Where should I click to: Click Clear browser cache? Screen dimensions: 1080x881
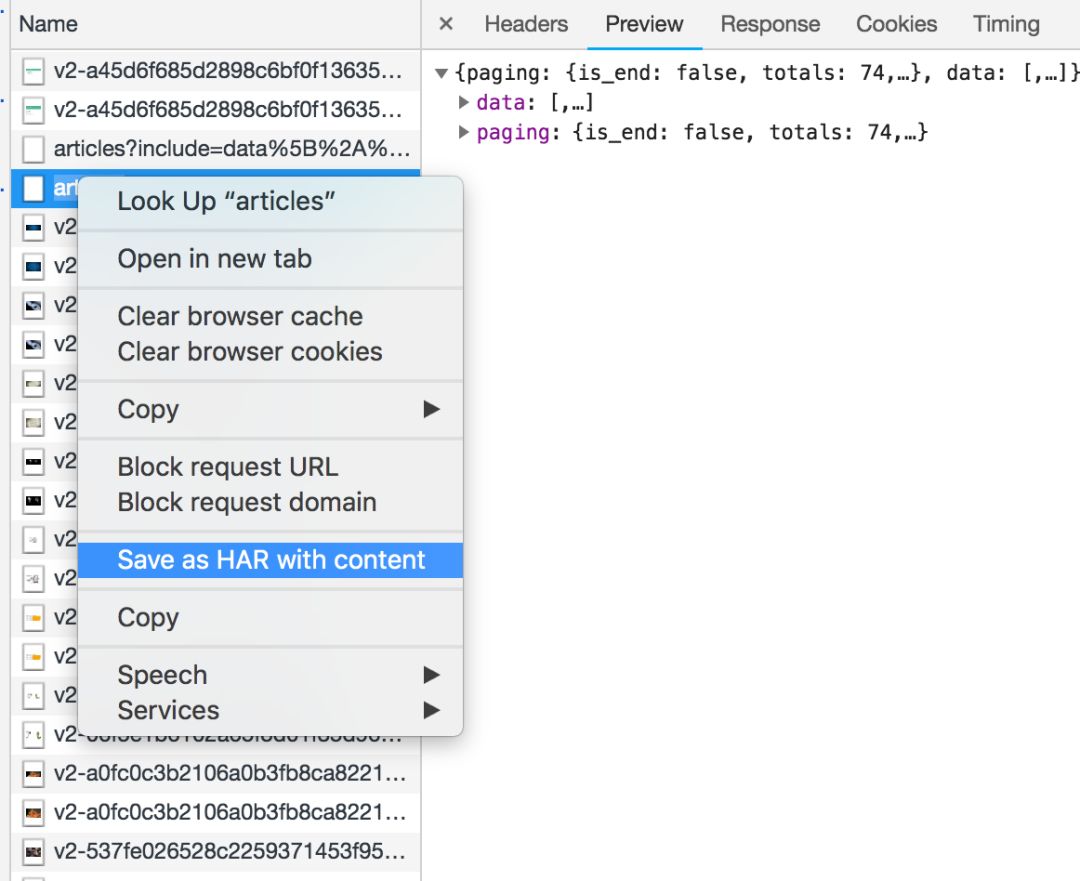click(x=240, y=316)
